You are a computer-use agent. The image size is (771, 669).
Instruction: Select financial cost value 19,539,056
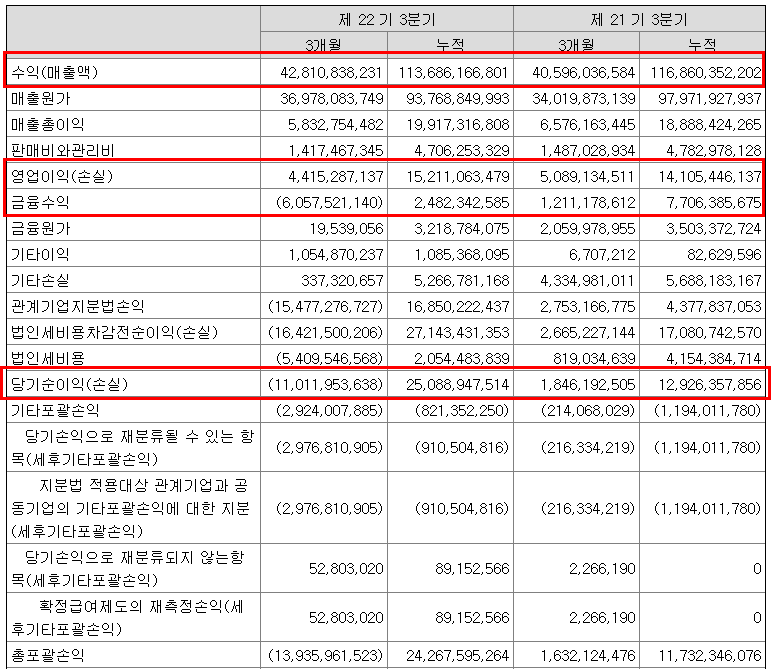(346, 229)
